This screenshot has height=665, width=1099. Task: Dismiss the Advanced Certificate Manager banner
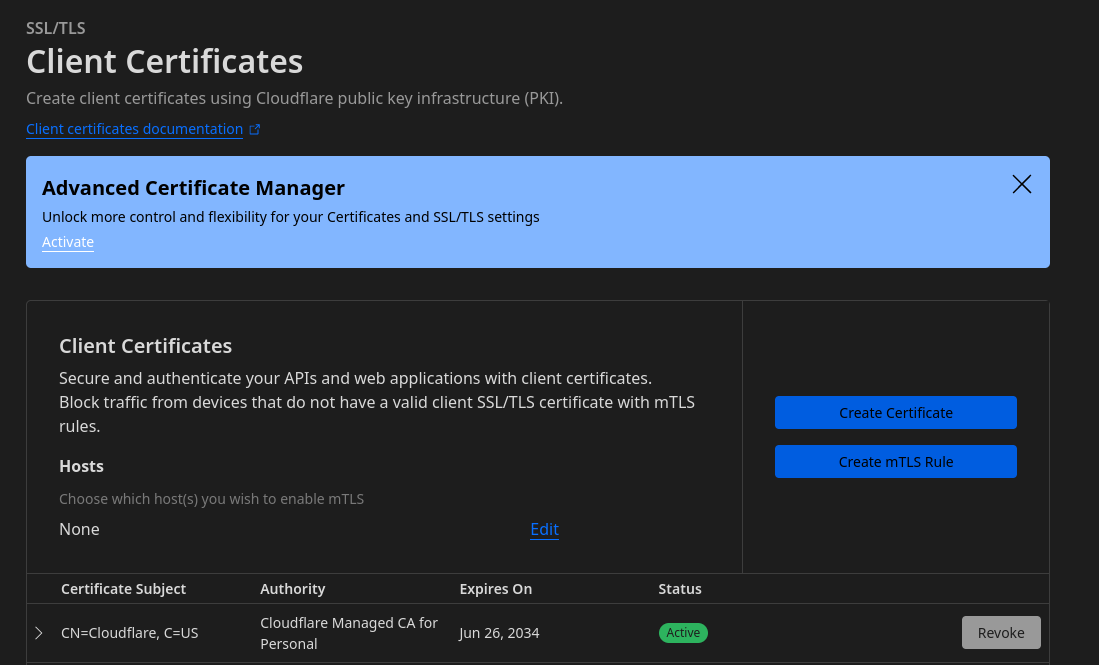[1021, 184]
